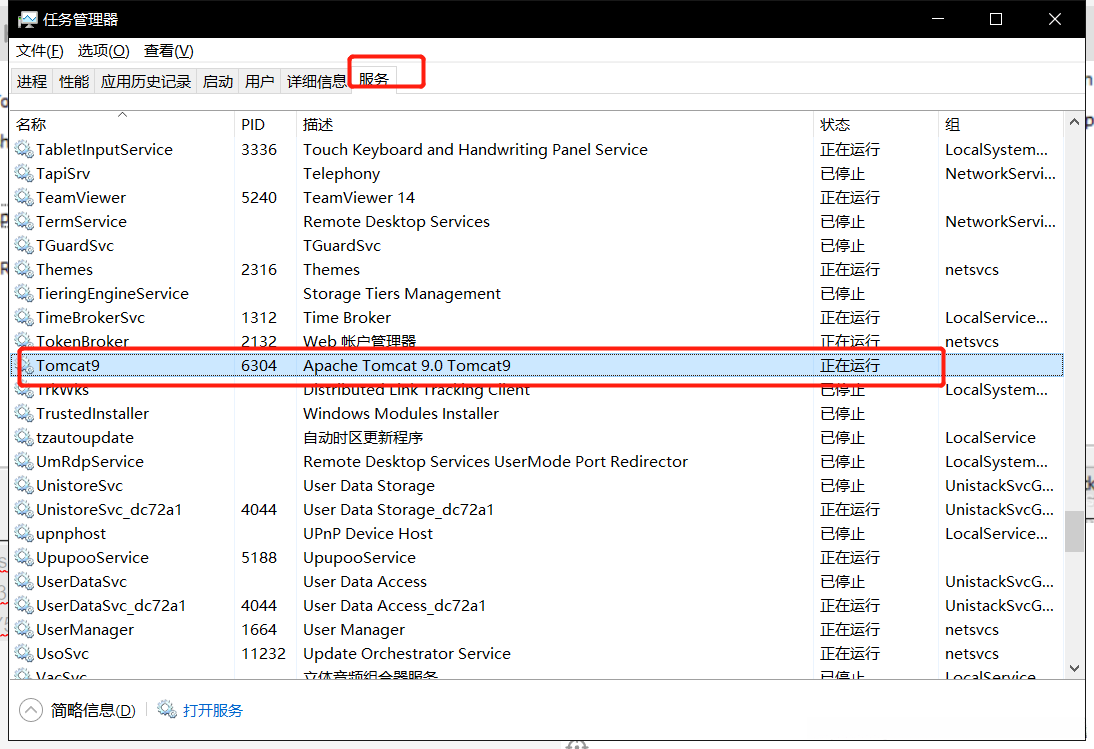Click the gear icon beside TapiSrv
This screenshot has height=749, width=1094.
click(x=24, y=173)
